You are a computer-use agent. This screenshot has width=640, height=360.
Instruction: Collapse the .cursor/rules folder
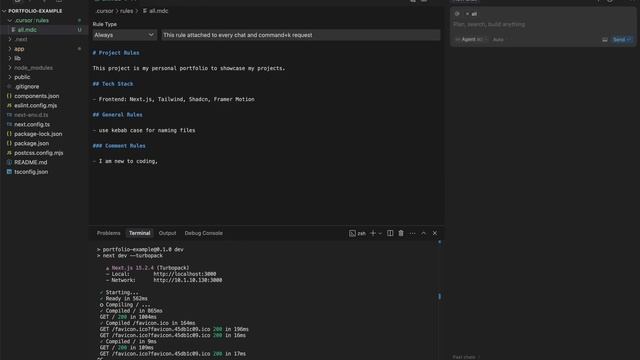point(10,20)
